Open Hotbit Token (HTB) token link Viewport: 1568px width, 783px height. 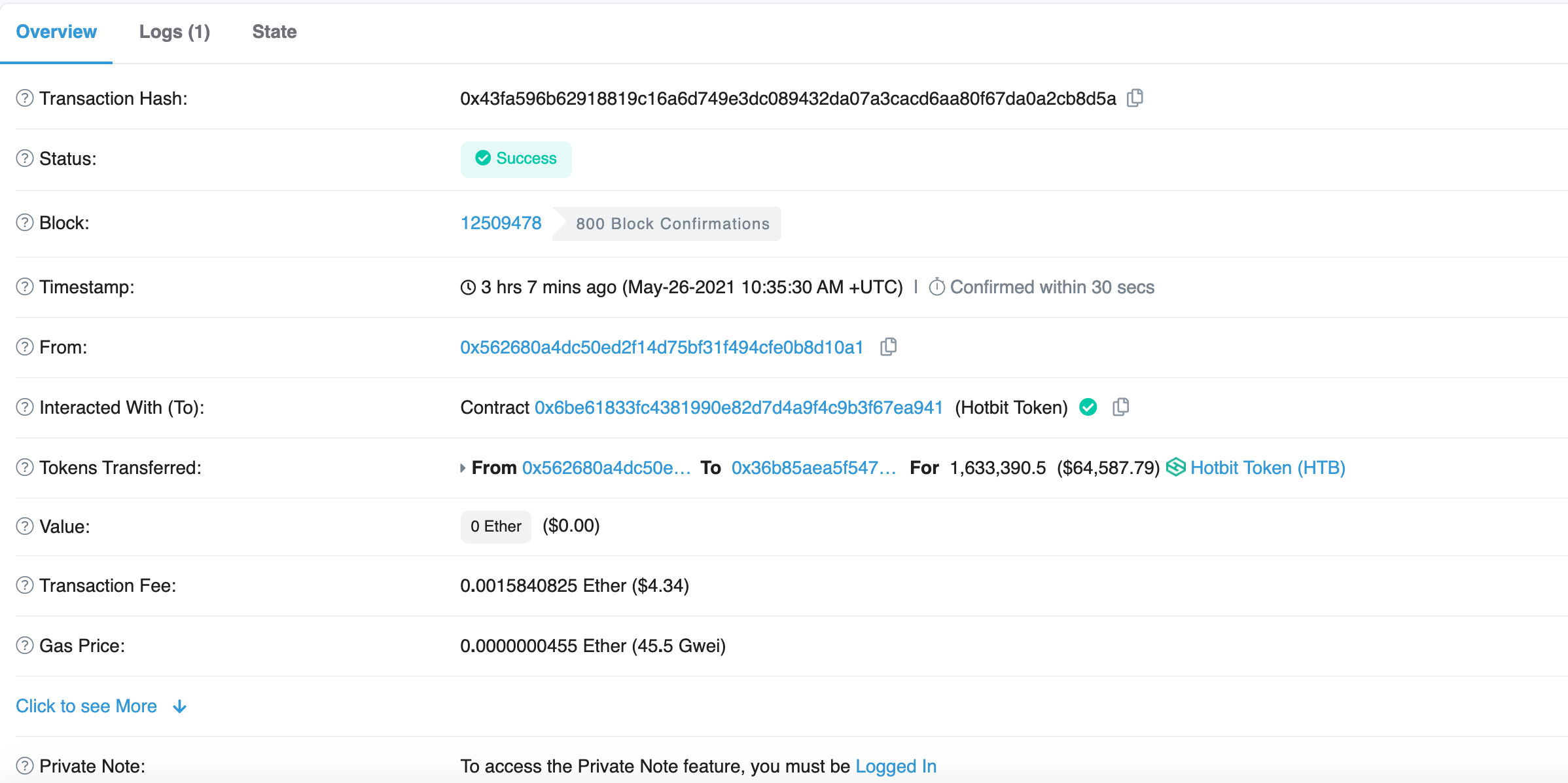[x=1268, y=467]
